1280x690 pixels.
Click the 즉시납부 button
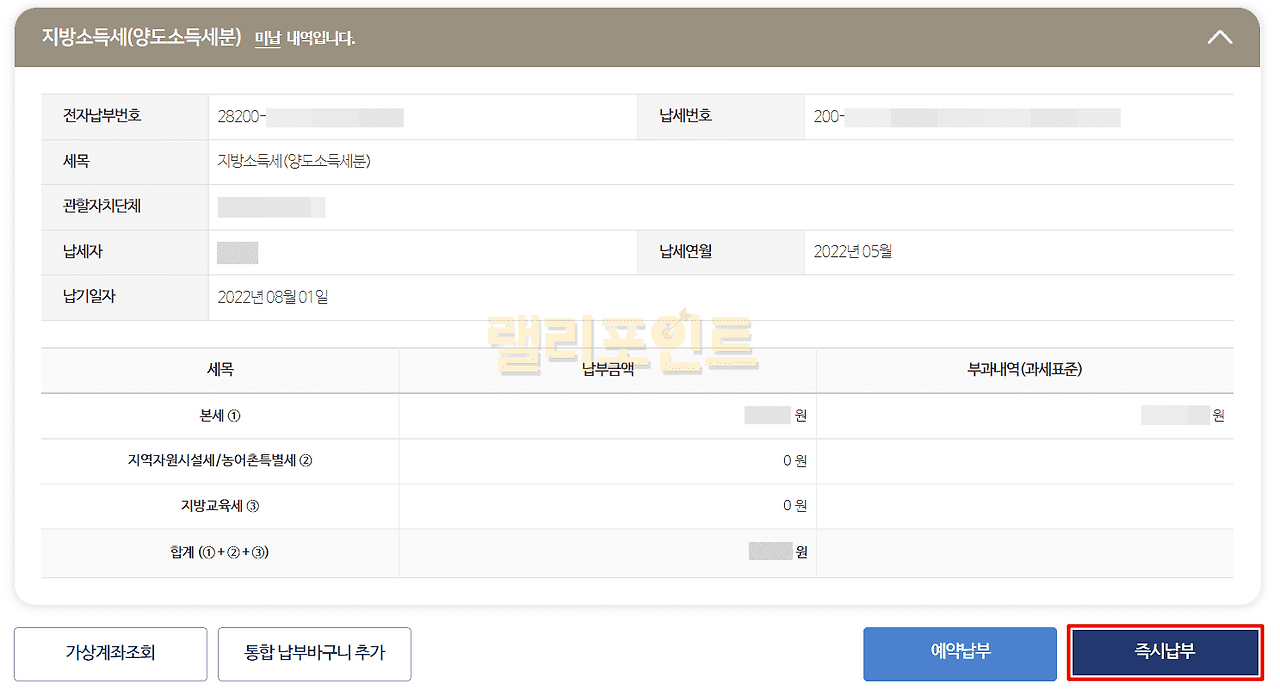point(1164,653)
